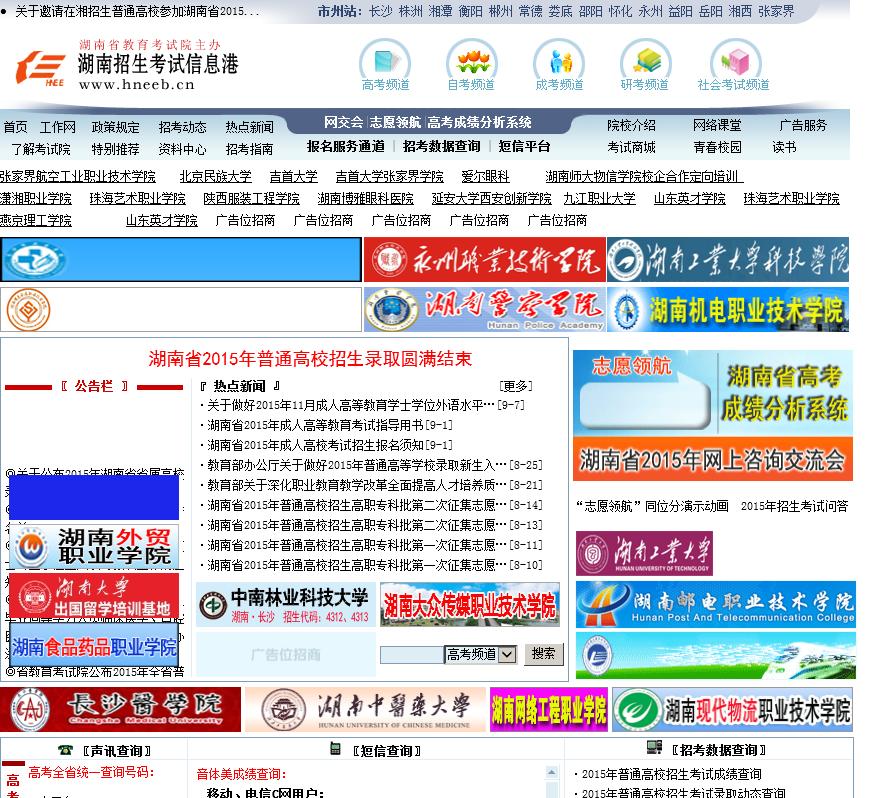Screen dimensions: 878x798
Task: Click the mobile phone icon beside 短信查询
Action: point(335,748)
